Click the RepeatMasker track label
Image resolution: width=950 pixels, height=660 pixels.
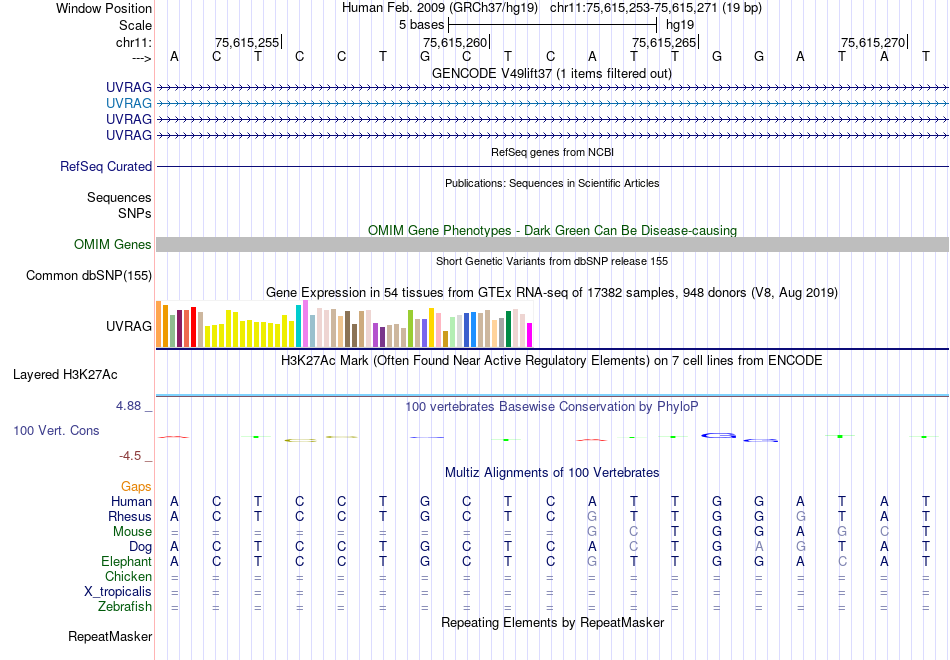pos(110,636)
